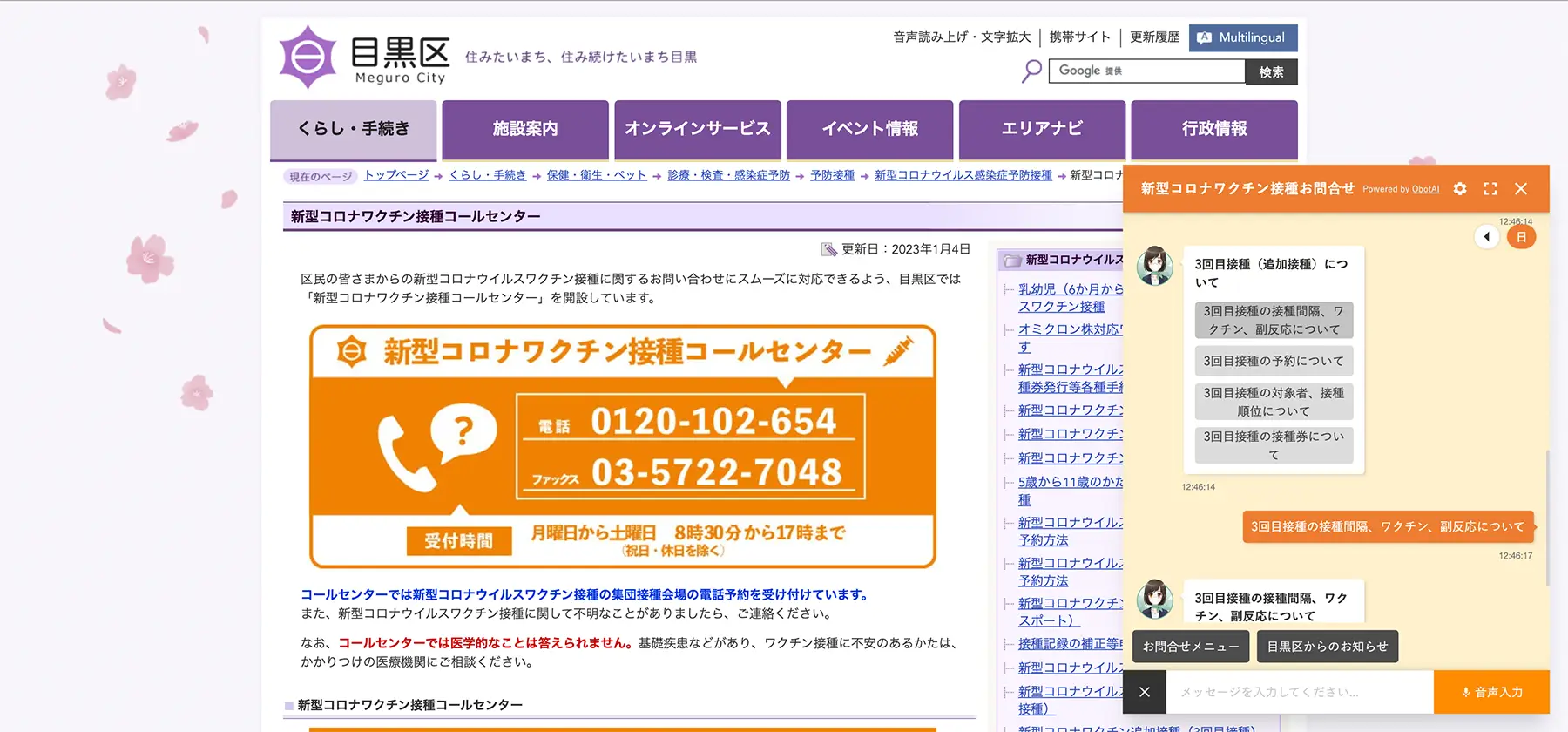Click the 更新日:2023年1月4日 text

coord(905,249)
